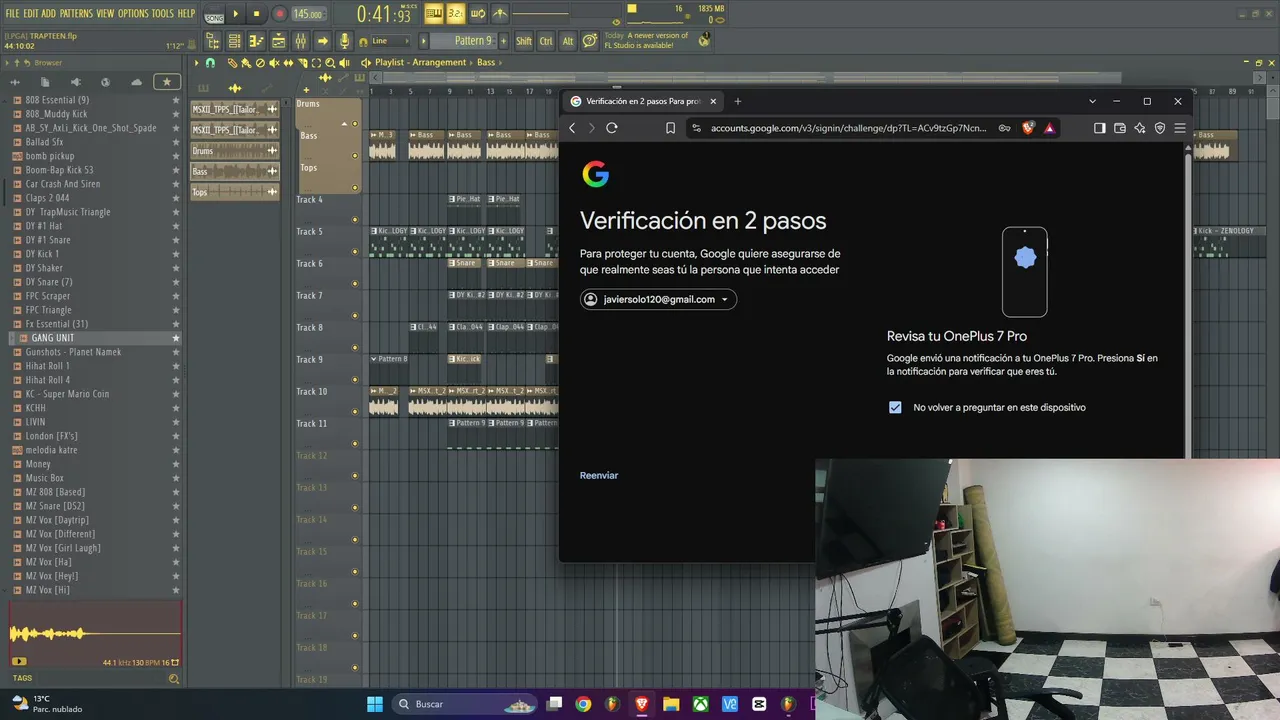Open the javiersolo120@gmail.com account dropdown
The width and height of the screenshot is (1280, 720).
tap(658, 299)
